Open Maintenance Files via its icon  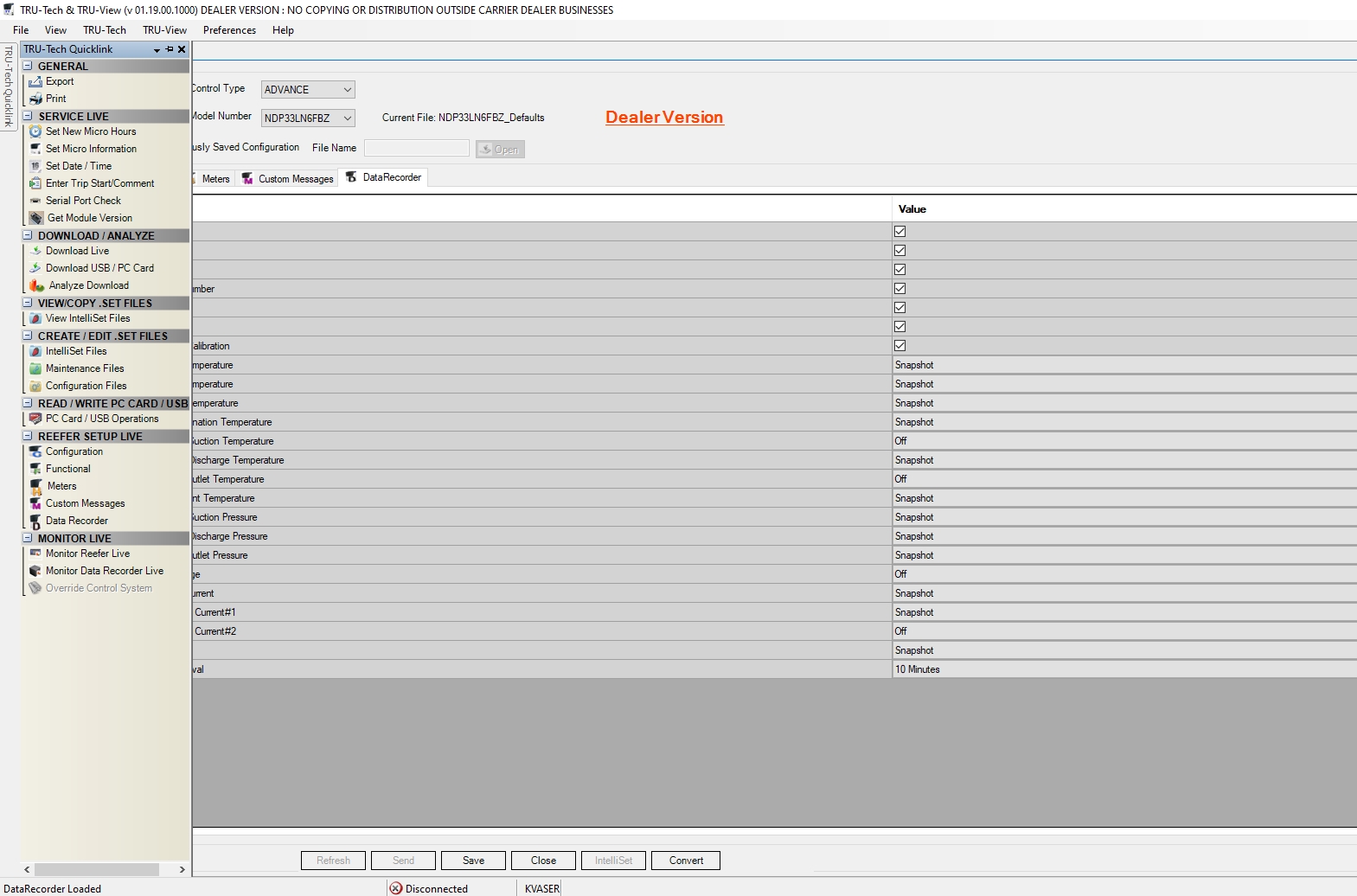pyautogui.click(x=35, y=368)
